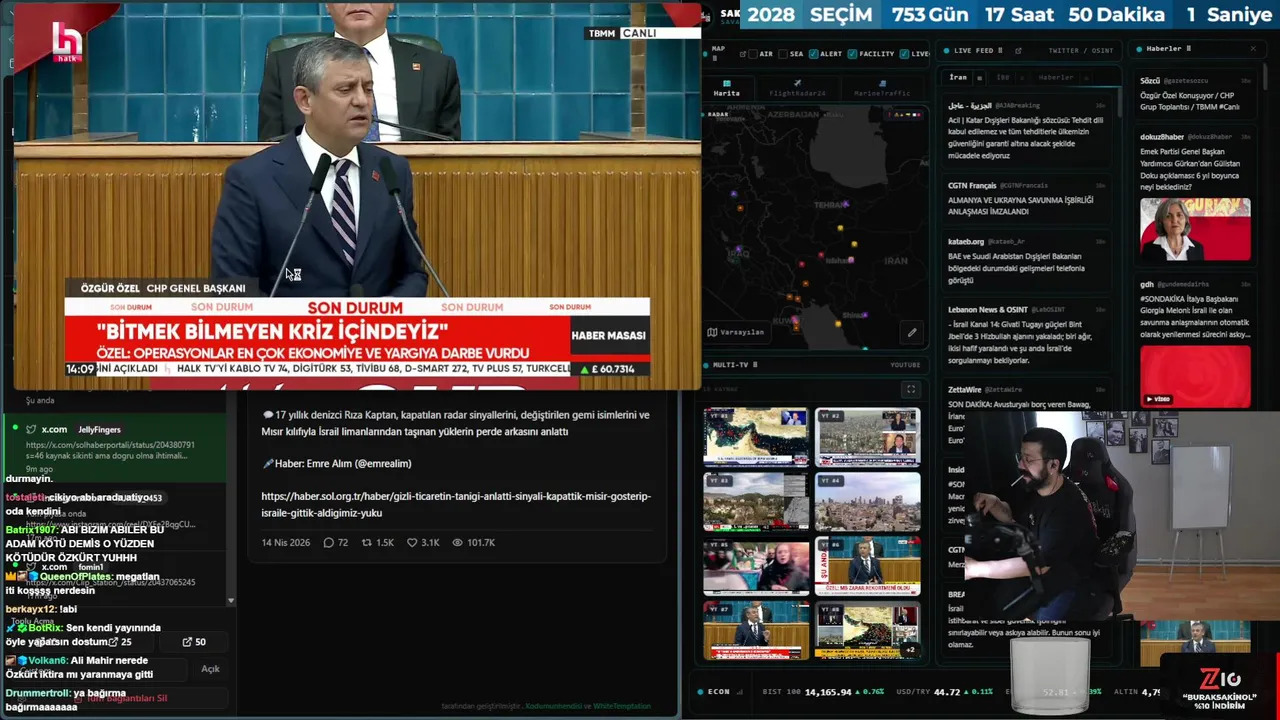Open Live Feed in external window icon
1280x720 pixels.
point(1018,50)
